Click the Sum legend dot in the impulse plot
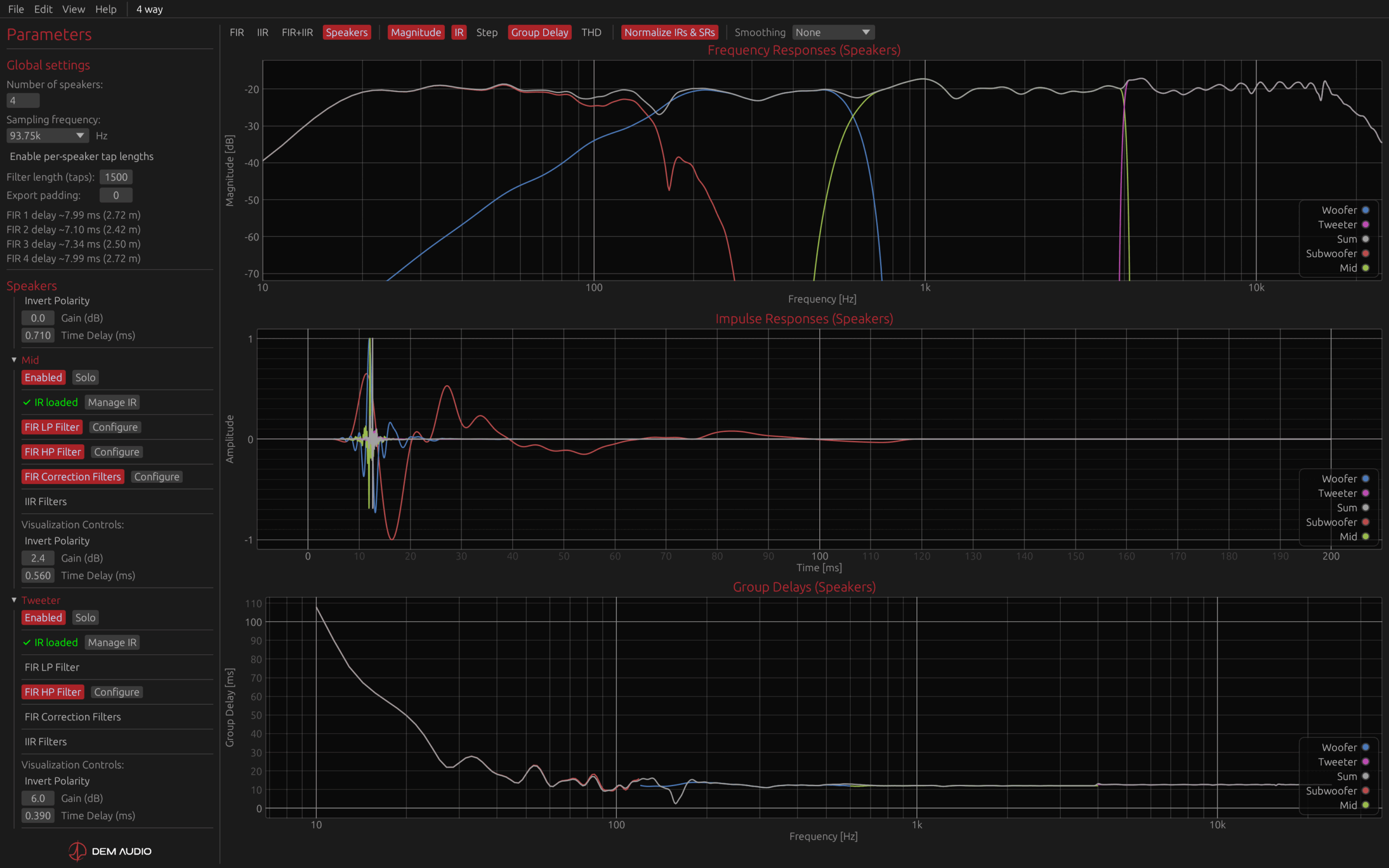The height and width of the screenshot is (868, 1389). point(1366,507)
